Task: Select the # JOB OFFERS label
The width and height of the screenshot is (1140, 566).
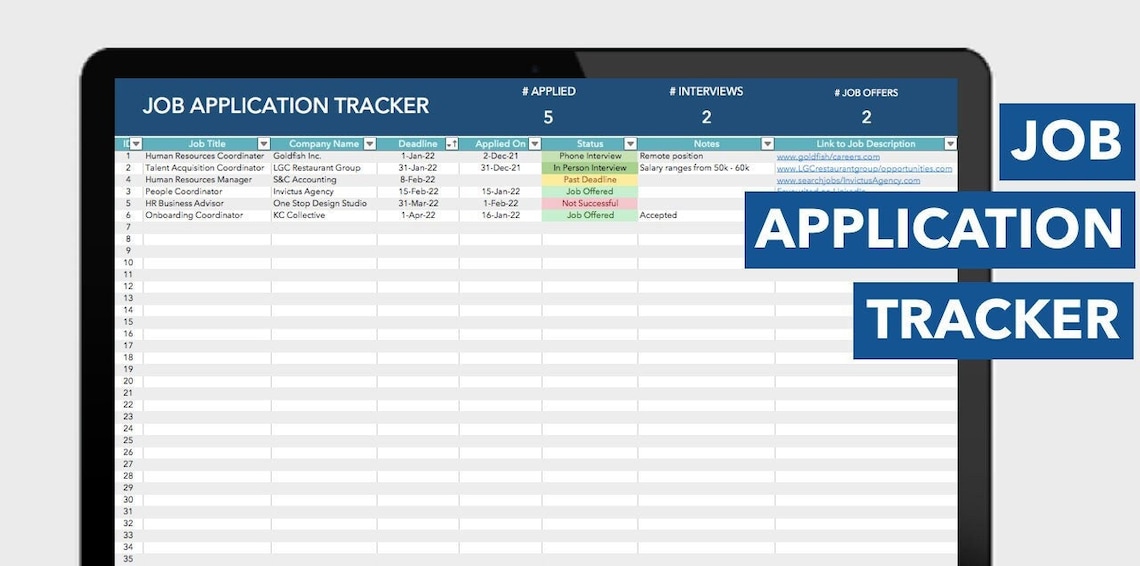Action: (x=866, y=93)
